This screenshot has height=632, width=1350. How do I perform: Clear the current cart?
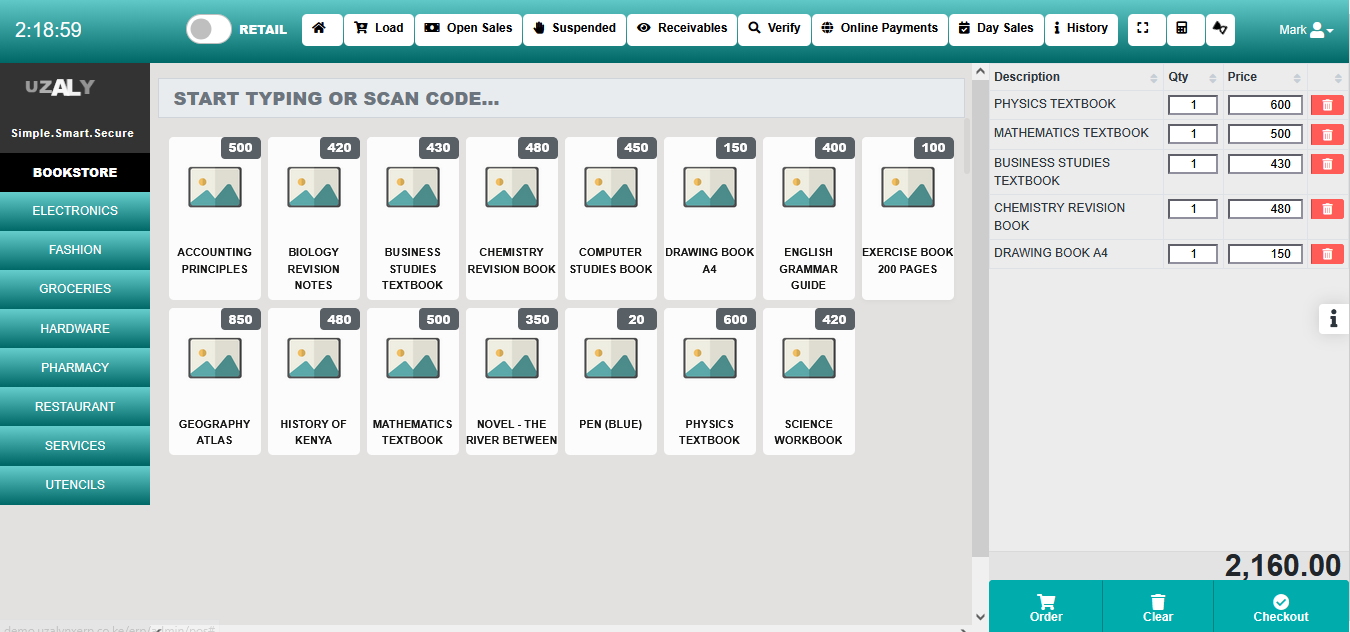click(x=1157, y=607)
